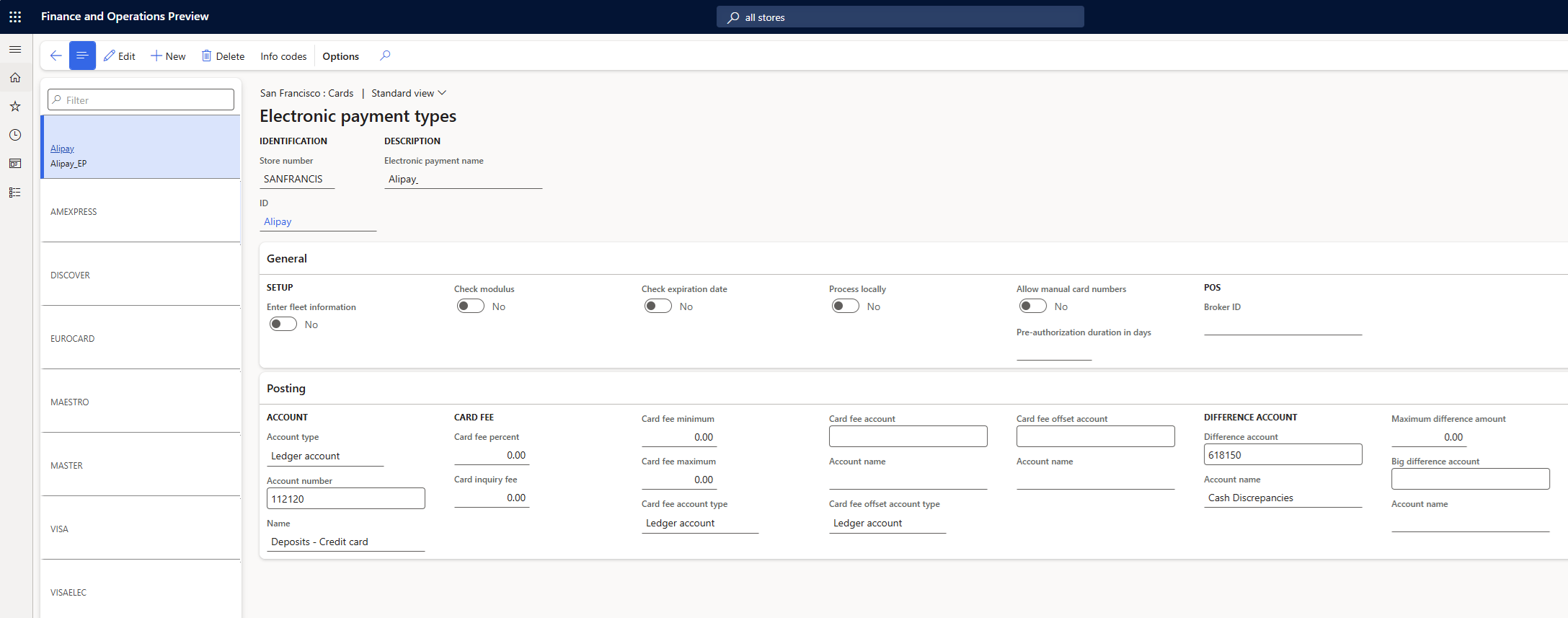
Task: Toggle Check modulus switch
Action: click(x=471, y=306)
